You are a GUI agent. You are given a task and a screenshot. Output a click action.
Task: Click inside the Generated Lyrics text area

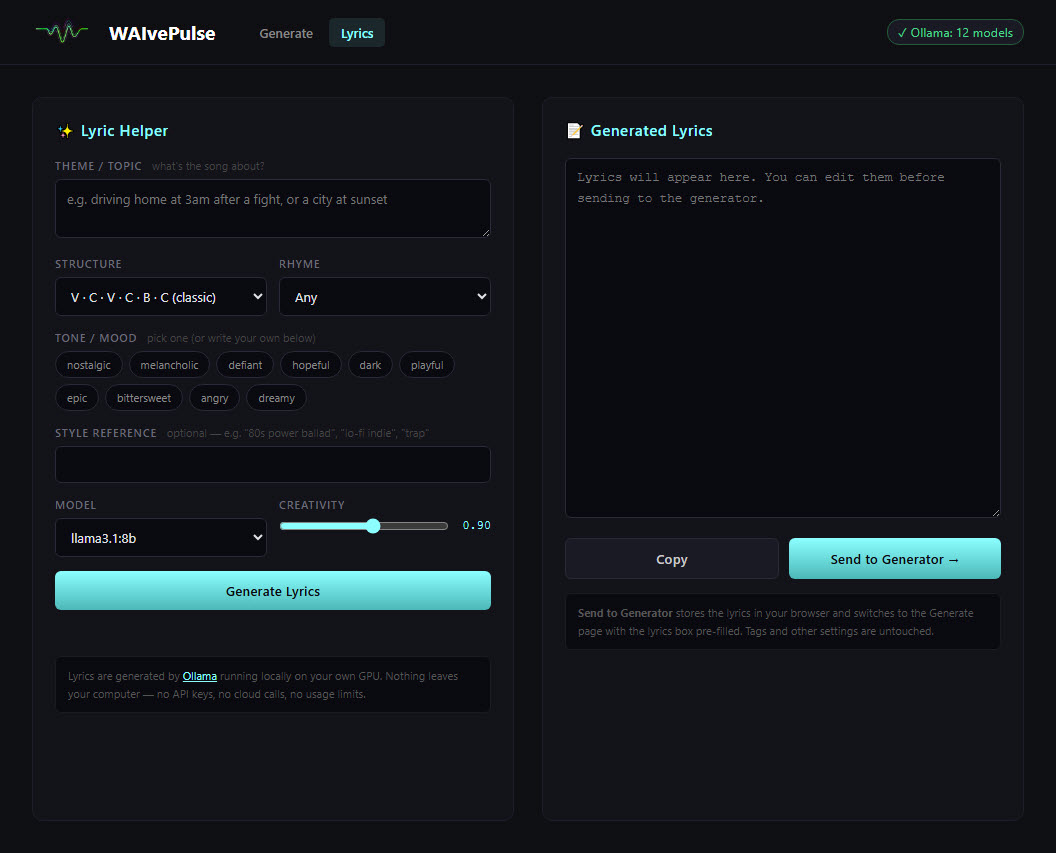click(783, 338)
